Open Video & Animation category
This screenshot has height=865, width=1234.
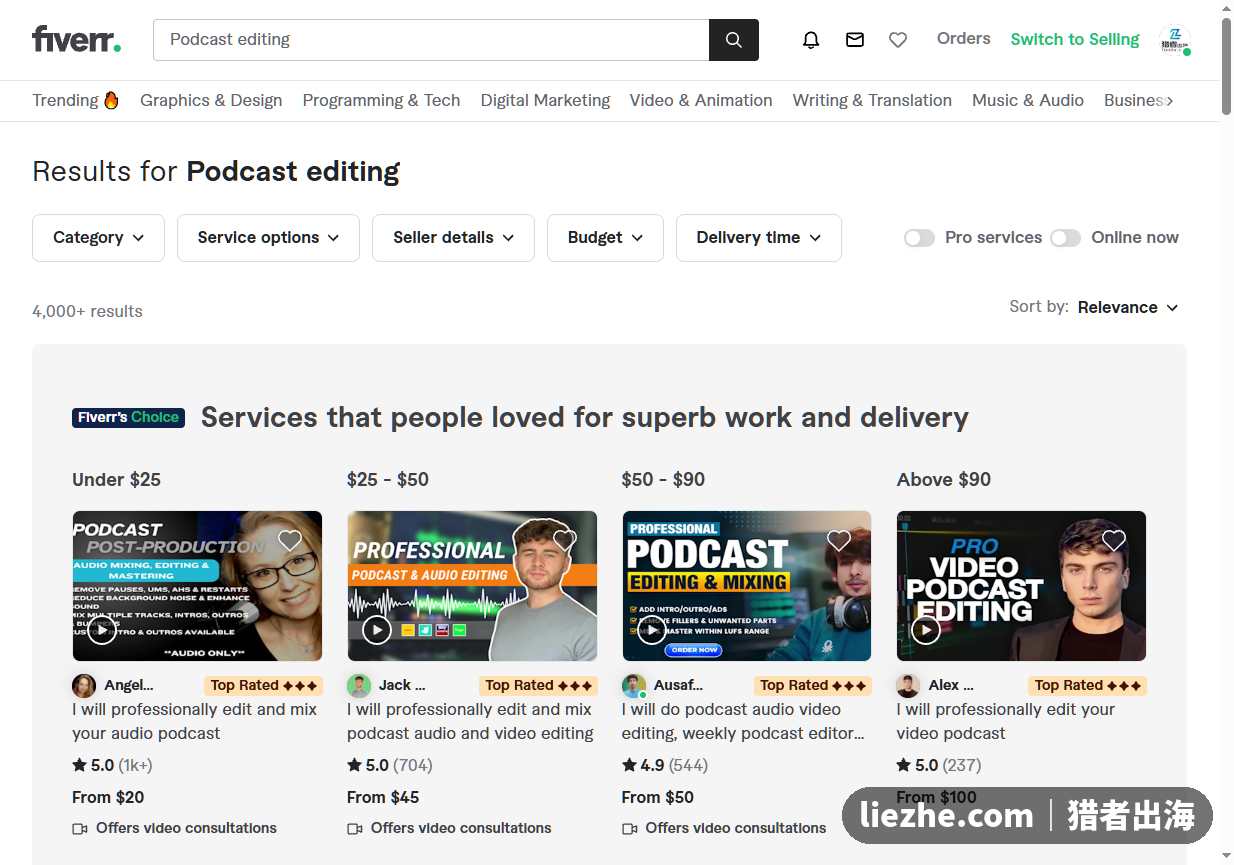[x=701, y=100]
